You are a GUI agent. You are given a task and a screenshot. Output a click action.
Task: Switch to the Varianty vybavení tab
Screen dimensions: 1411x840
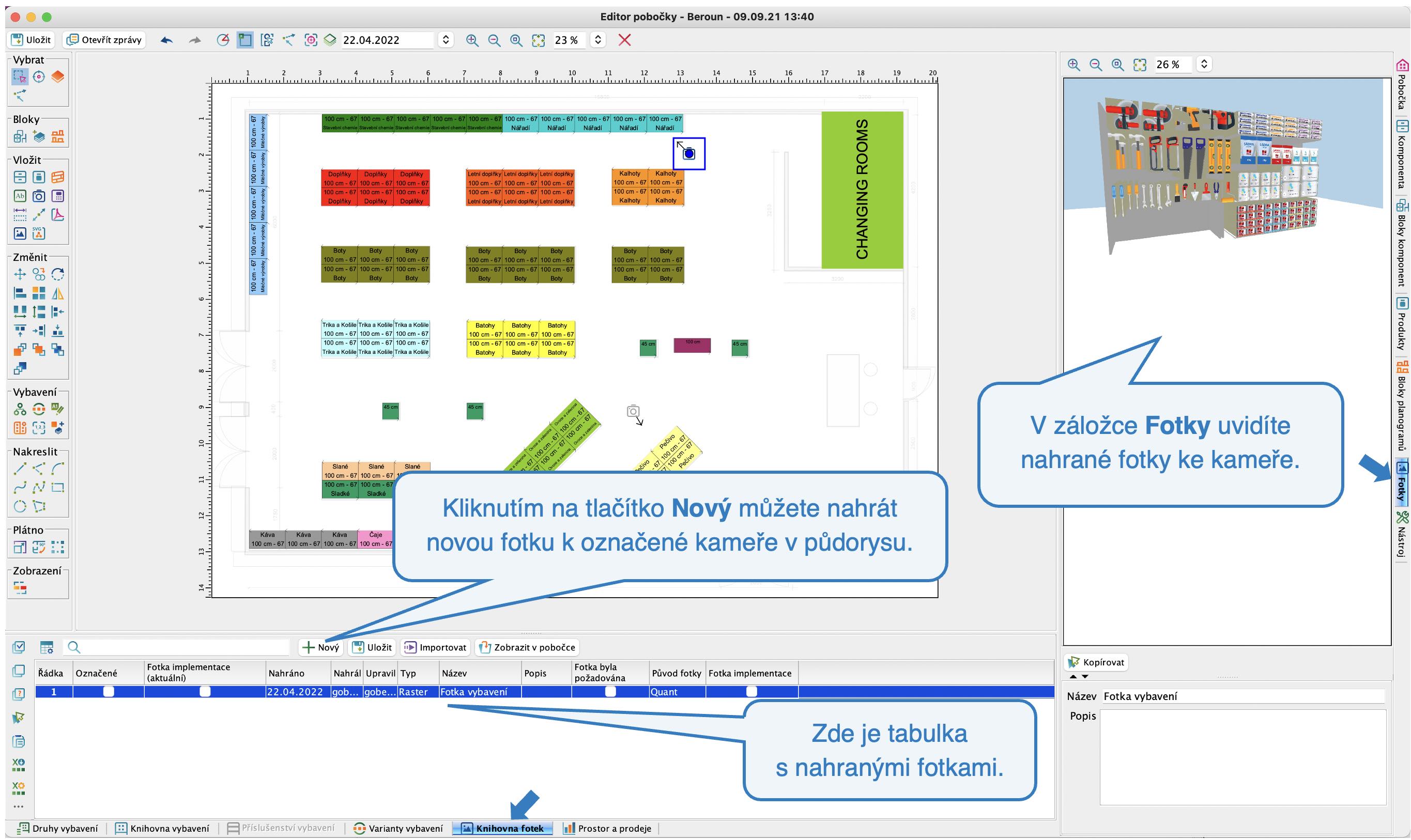pyautogui.click(x=398, y=828)
